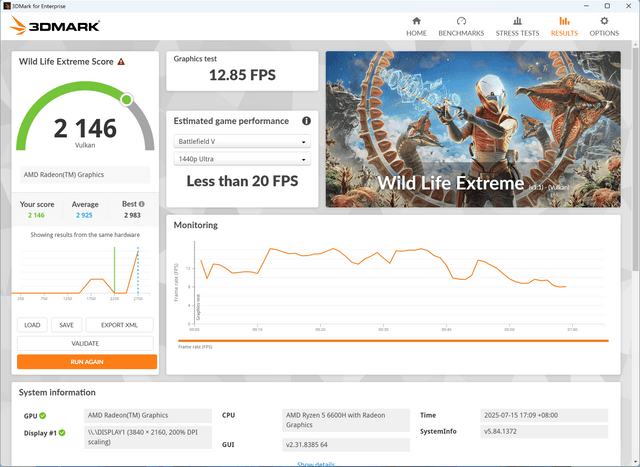Click the Display #1 resolution field
Viewport: 640px width, 467px height.
click(x=148, y=437)
